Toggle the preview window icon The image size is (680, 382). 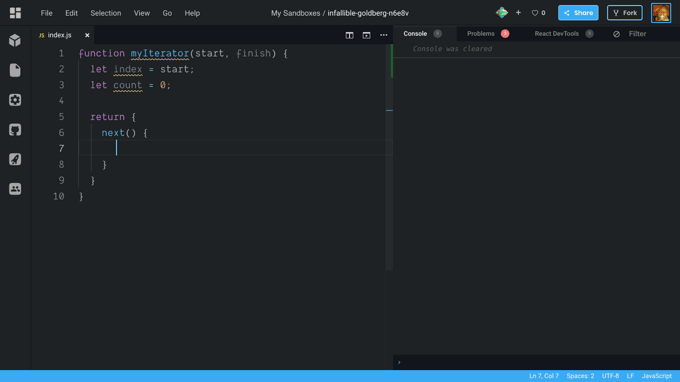point(366,35)
